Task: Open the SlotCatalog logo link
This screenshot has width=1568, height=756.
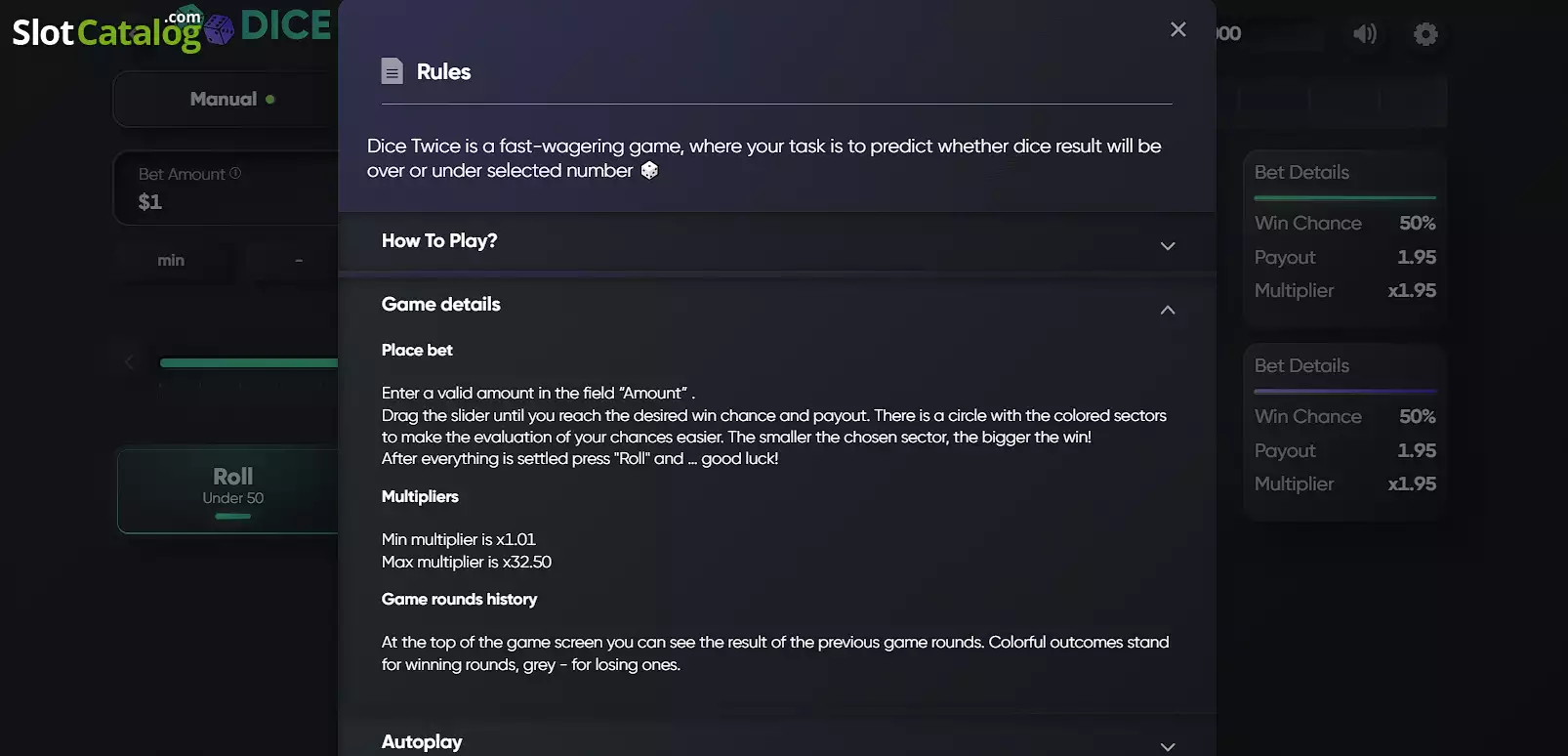Action: point(107,31)
